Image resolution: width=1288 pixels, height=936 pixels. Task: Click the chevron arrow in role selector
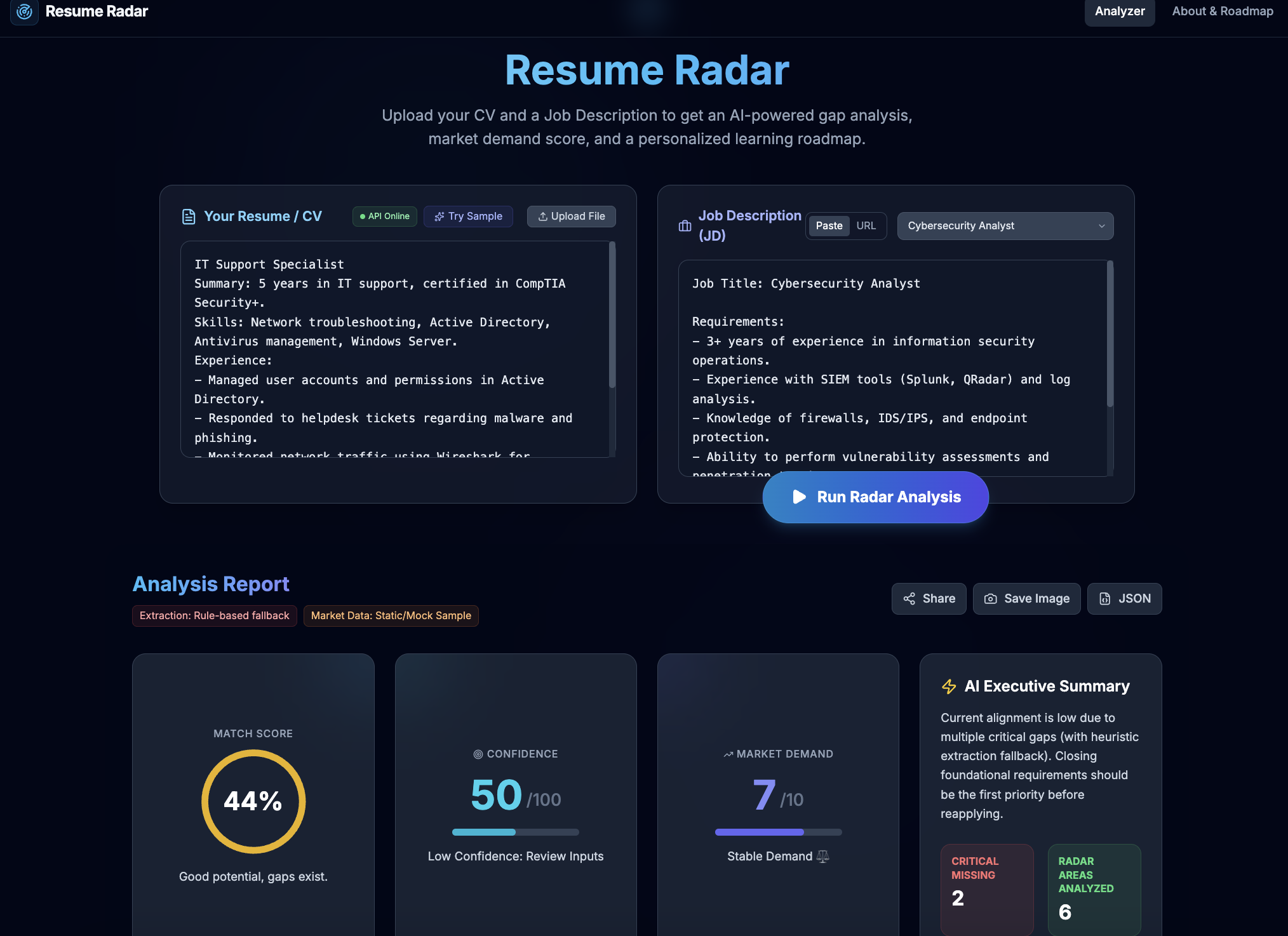[x=1101, y=226]
